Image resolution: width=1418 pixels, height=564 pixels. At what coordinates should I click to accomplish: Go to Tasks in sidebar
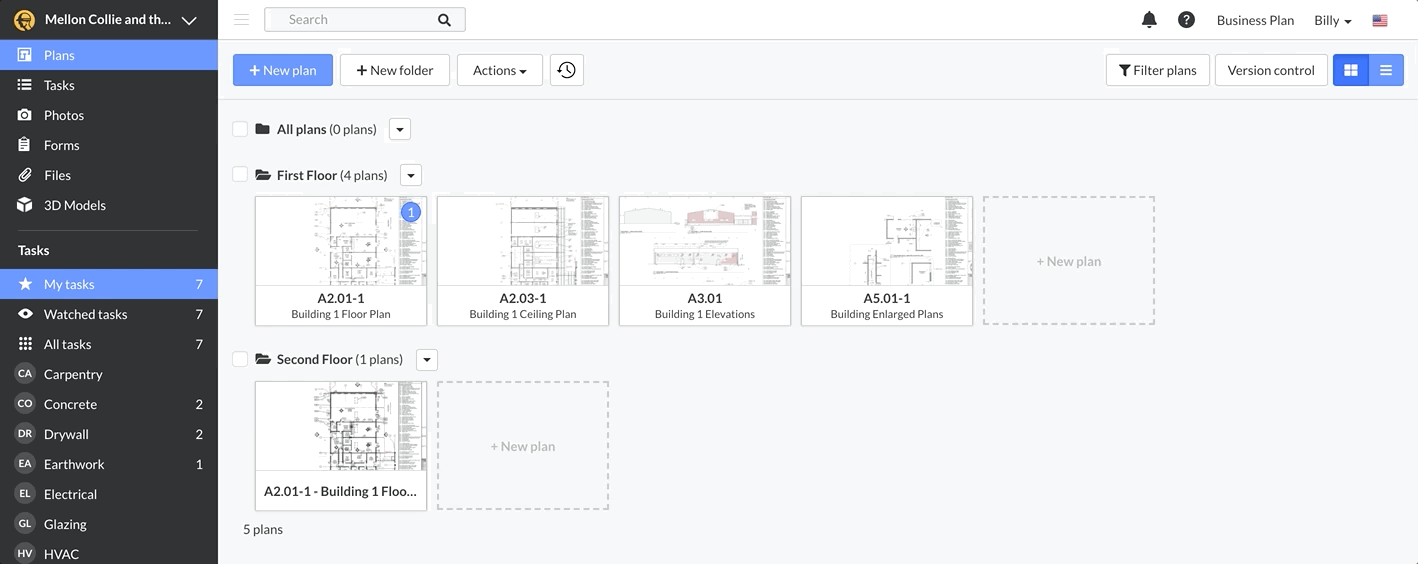[109, 85]
